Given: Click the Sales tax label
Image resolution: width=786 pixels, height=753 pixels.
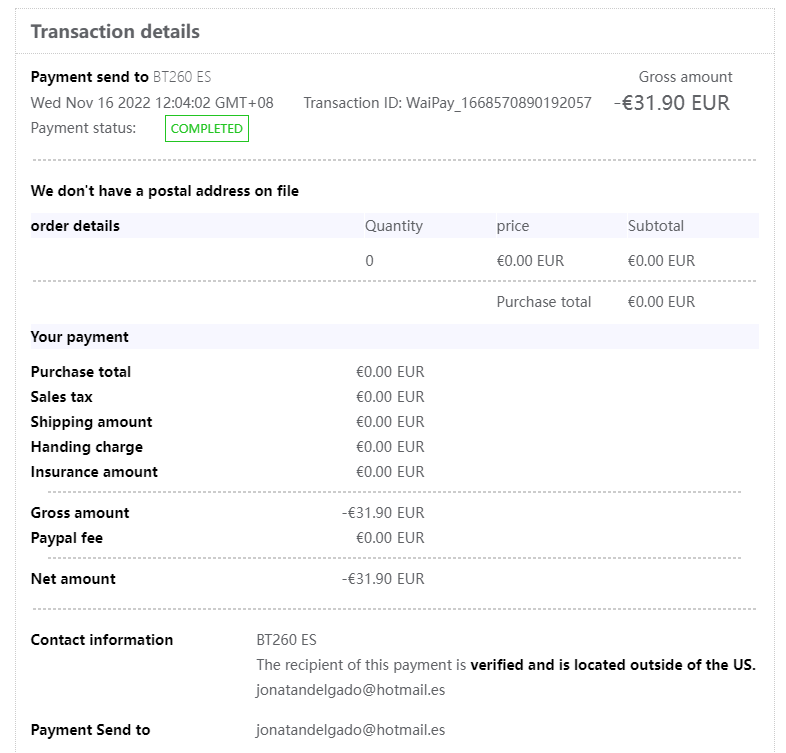Looking at the screenshot, I should [x=61, y=397].
